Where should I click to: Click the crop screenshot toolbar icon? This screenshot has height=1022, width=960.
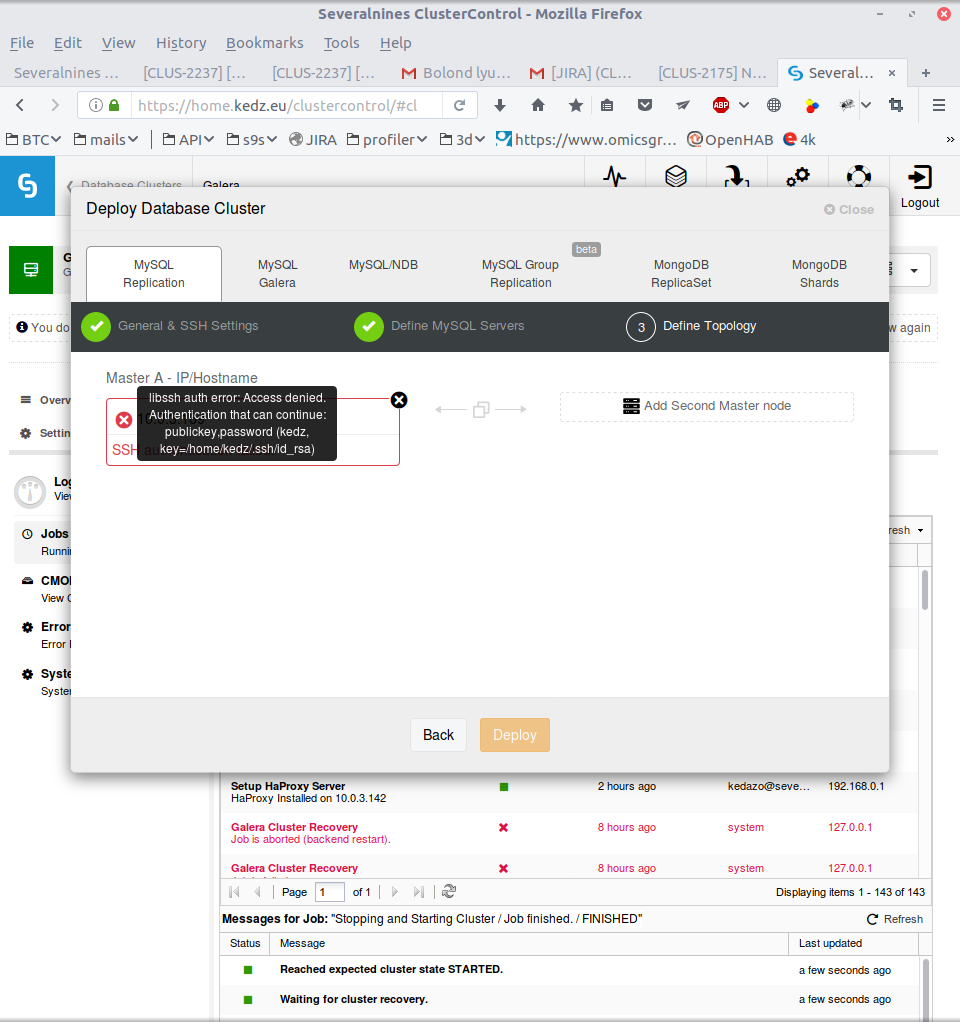[896, 106]
